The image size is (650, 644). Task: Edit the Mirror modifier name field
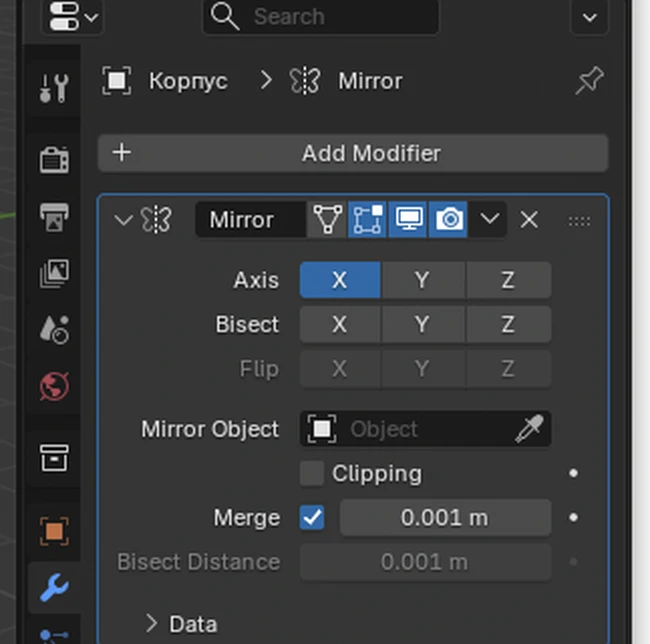click(x=250, y=220)
